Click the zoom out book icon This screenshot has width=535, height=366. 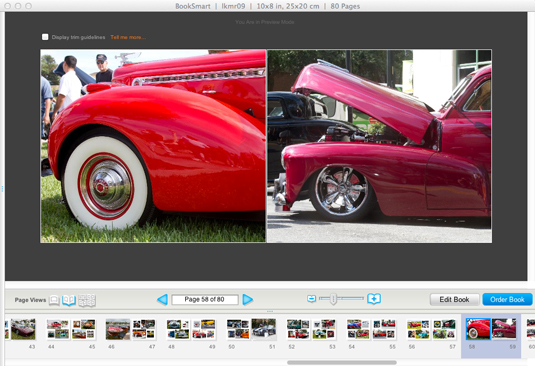tap(311, 299)
